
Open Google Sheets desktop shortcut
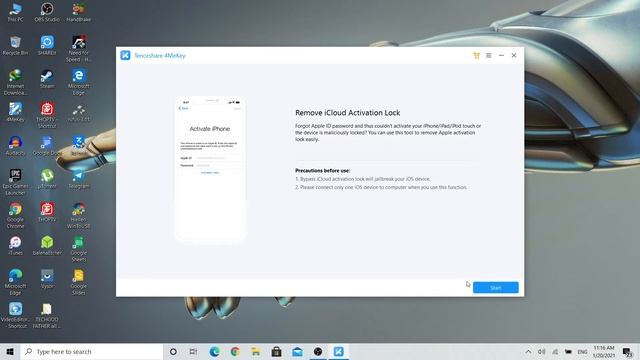(78, 249)
